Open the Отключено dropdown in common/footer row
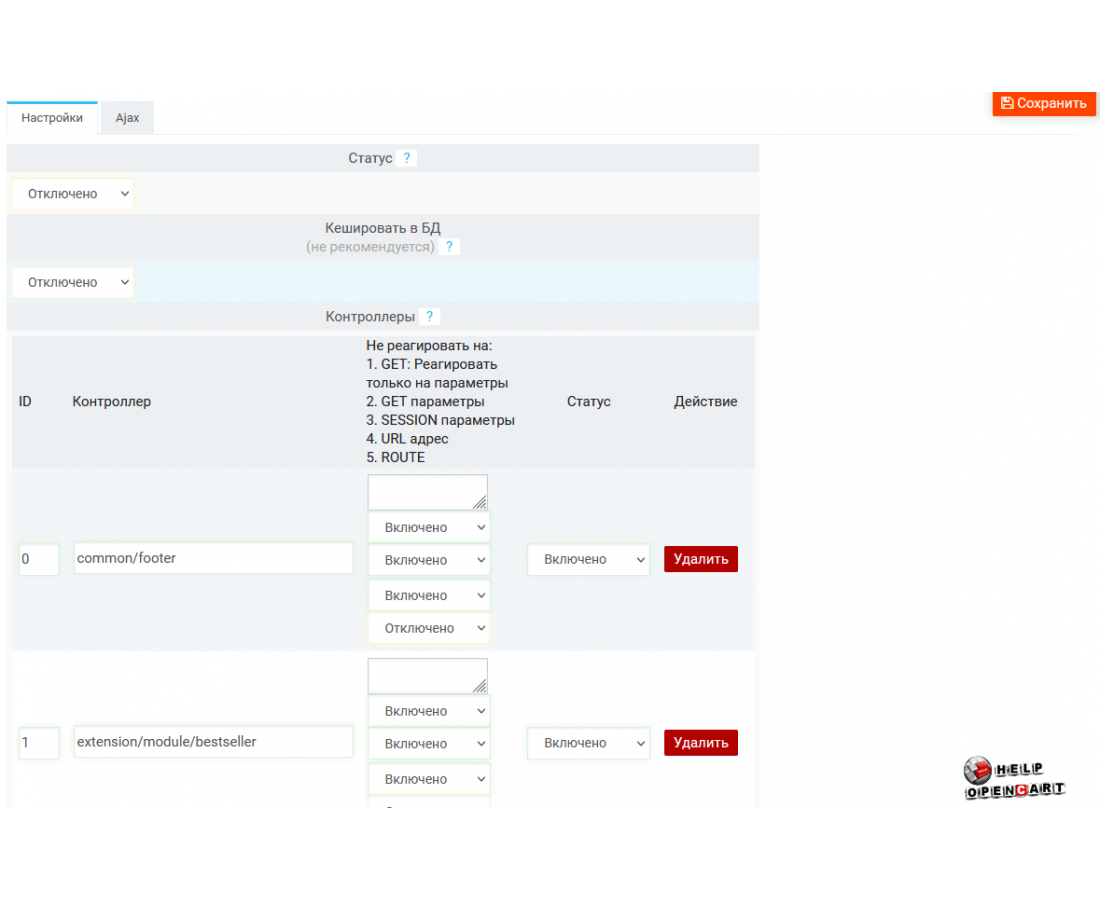Image resolution: width=1100 pixels, height=900 pixels. tap(429, 629)
